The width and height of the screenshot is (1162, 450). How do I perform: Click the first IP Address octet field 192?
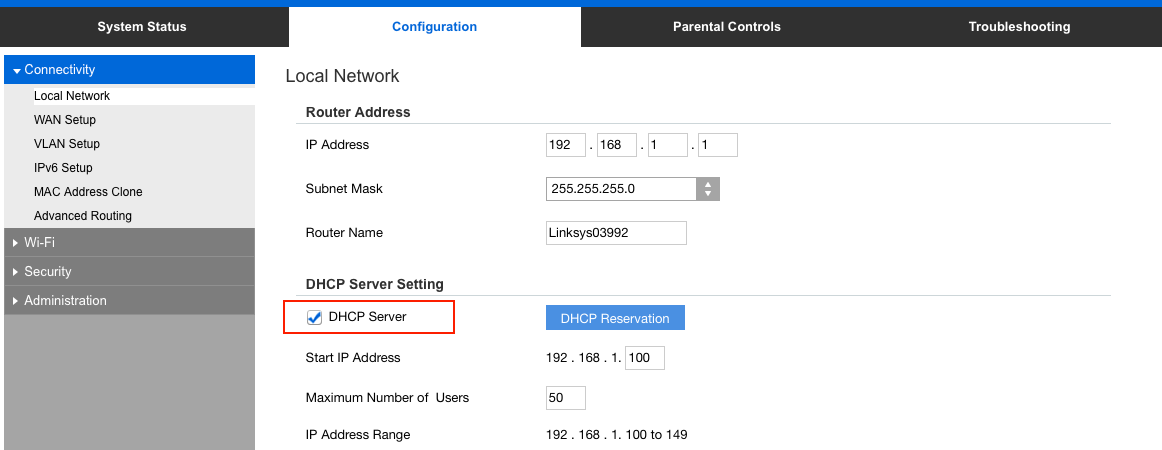pos(566,145)
